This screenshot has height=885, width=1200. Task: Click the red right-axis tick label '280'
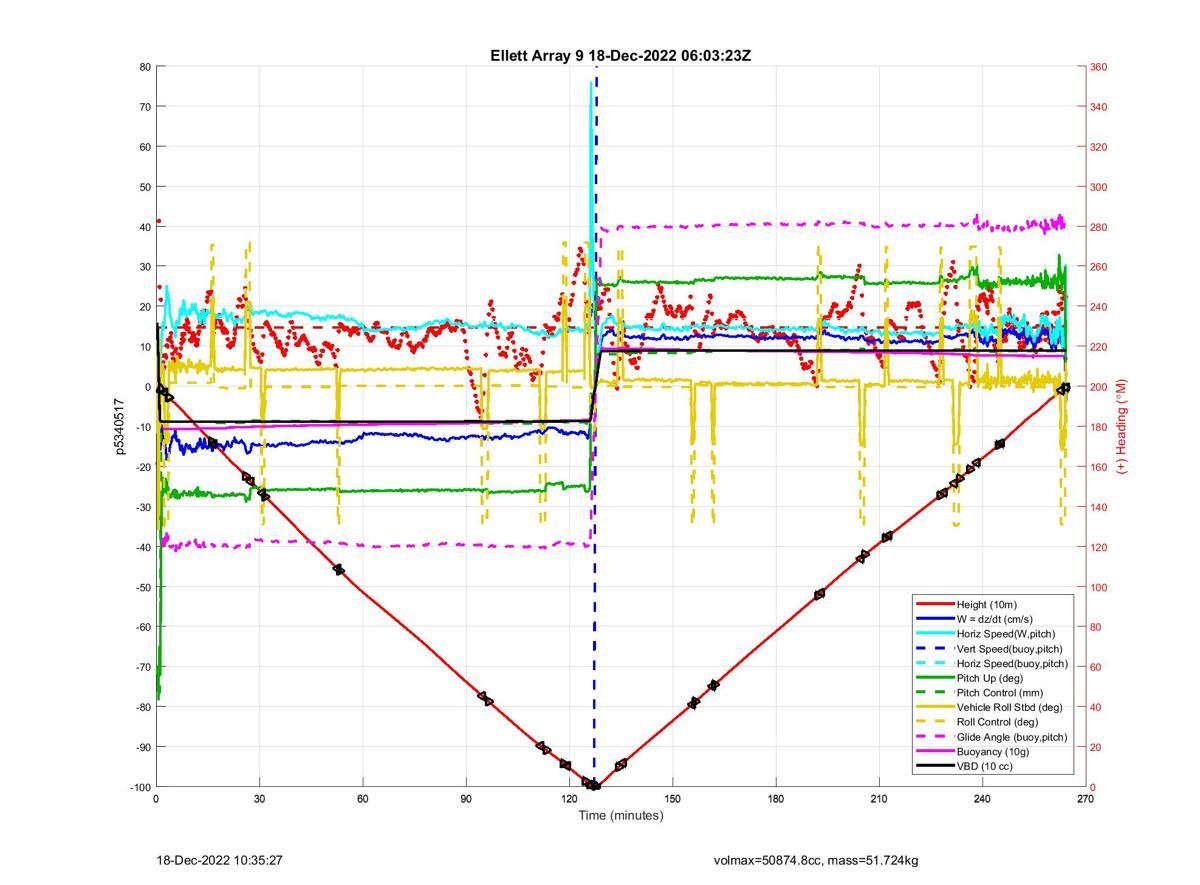point(1099,227)
